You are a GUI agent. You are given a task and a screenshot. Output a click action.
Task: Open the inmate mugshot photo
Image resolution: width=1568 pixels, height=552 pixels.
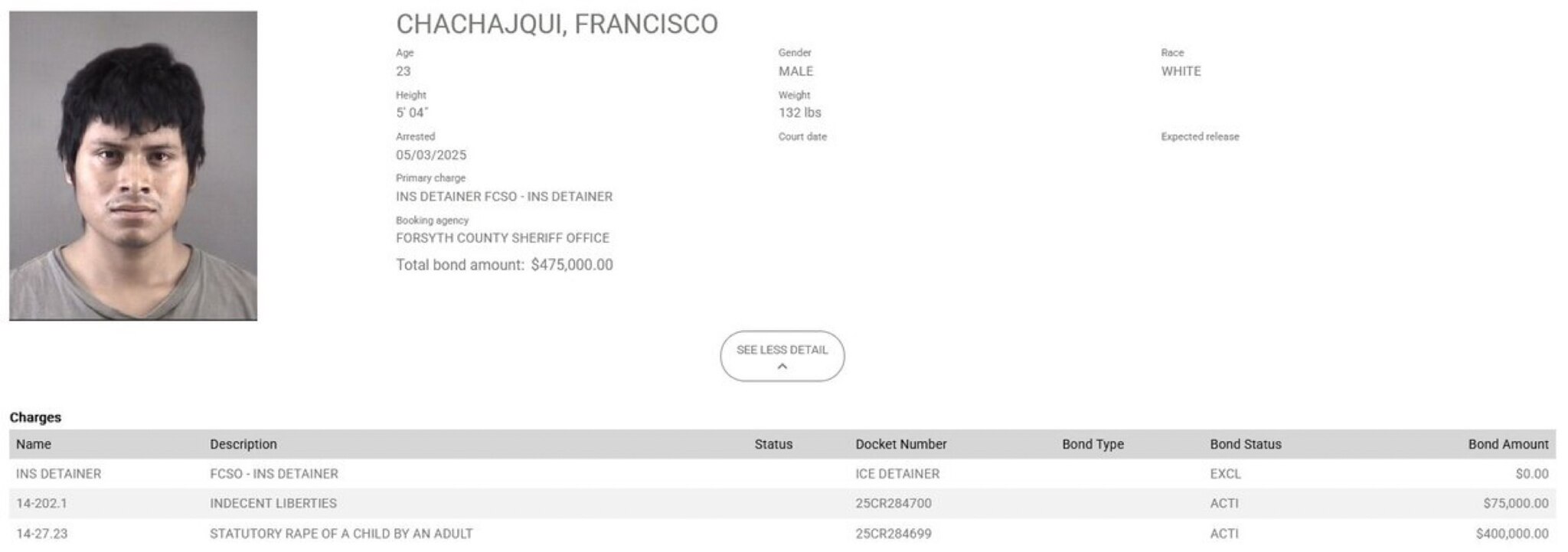coord(133,165)
